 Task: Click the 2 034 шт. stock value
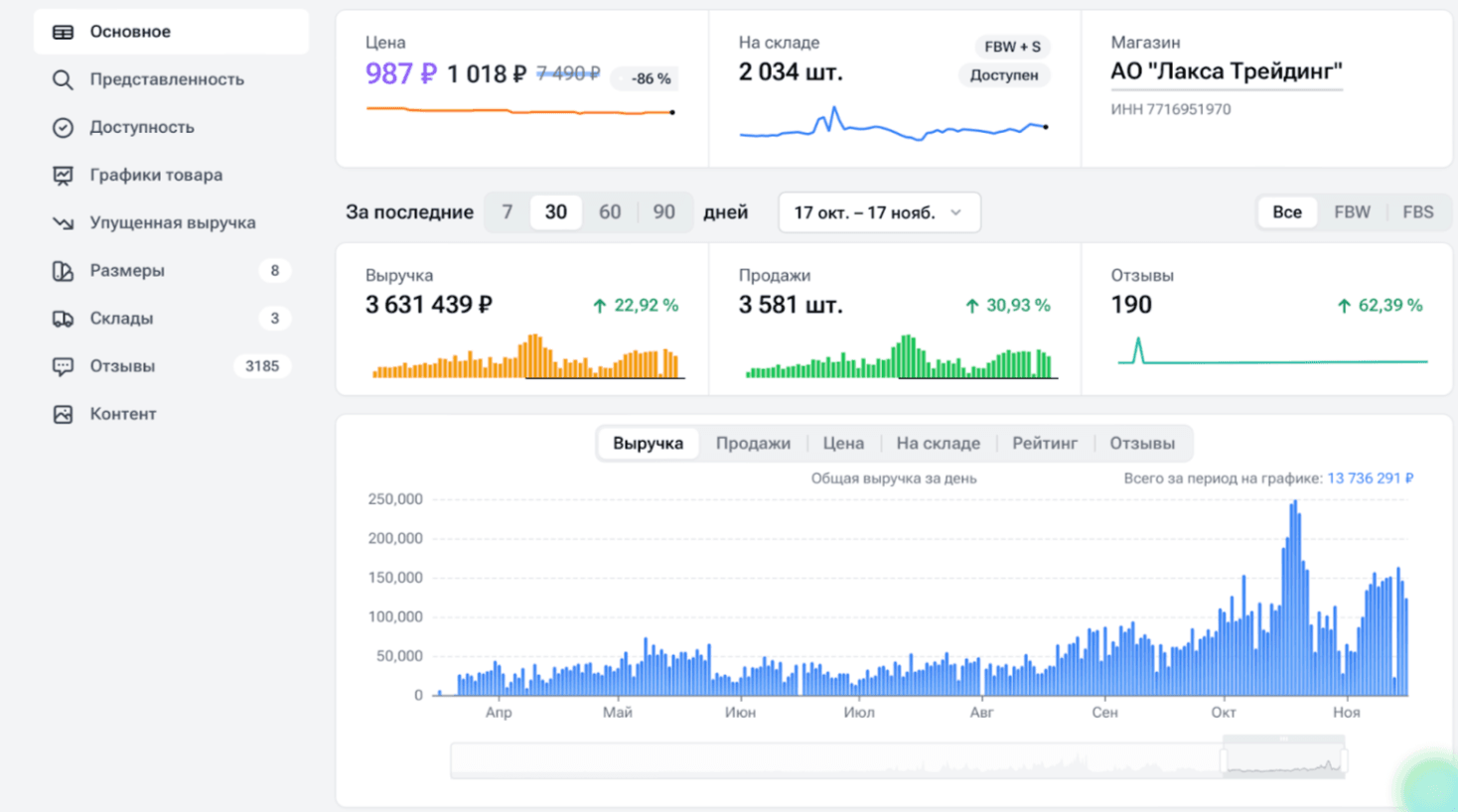(x=791, y=71)
